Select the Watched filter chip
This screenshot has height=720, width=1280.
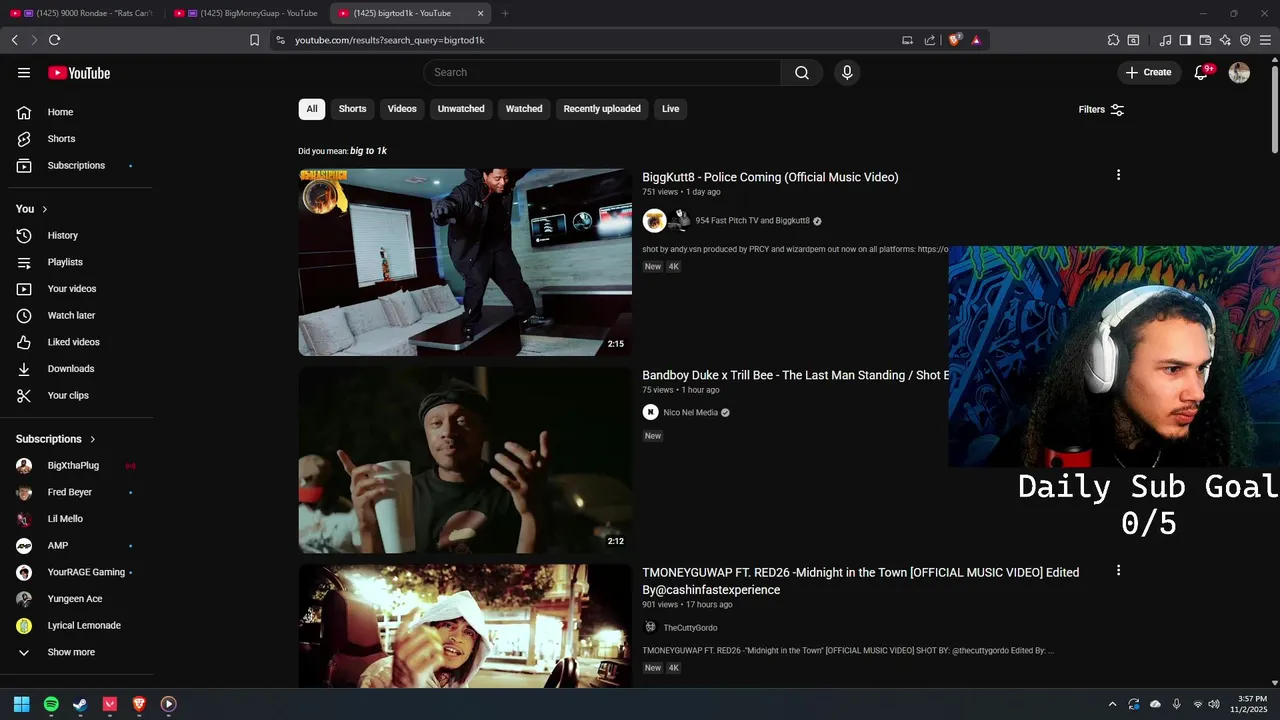(x=524, y=109)
